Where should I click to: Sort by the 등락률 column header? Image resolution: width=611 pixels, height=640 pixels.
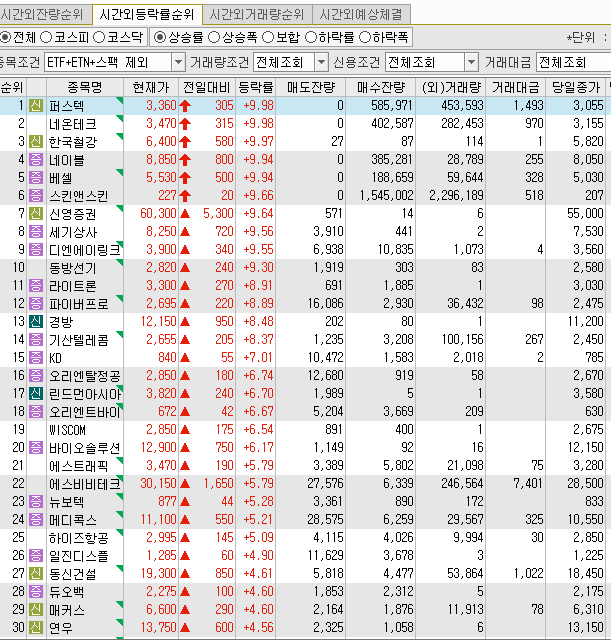[256, 87]
